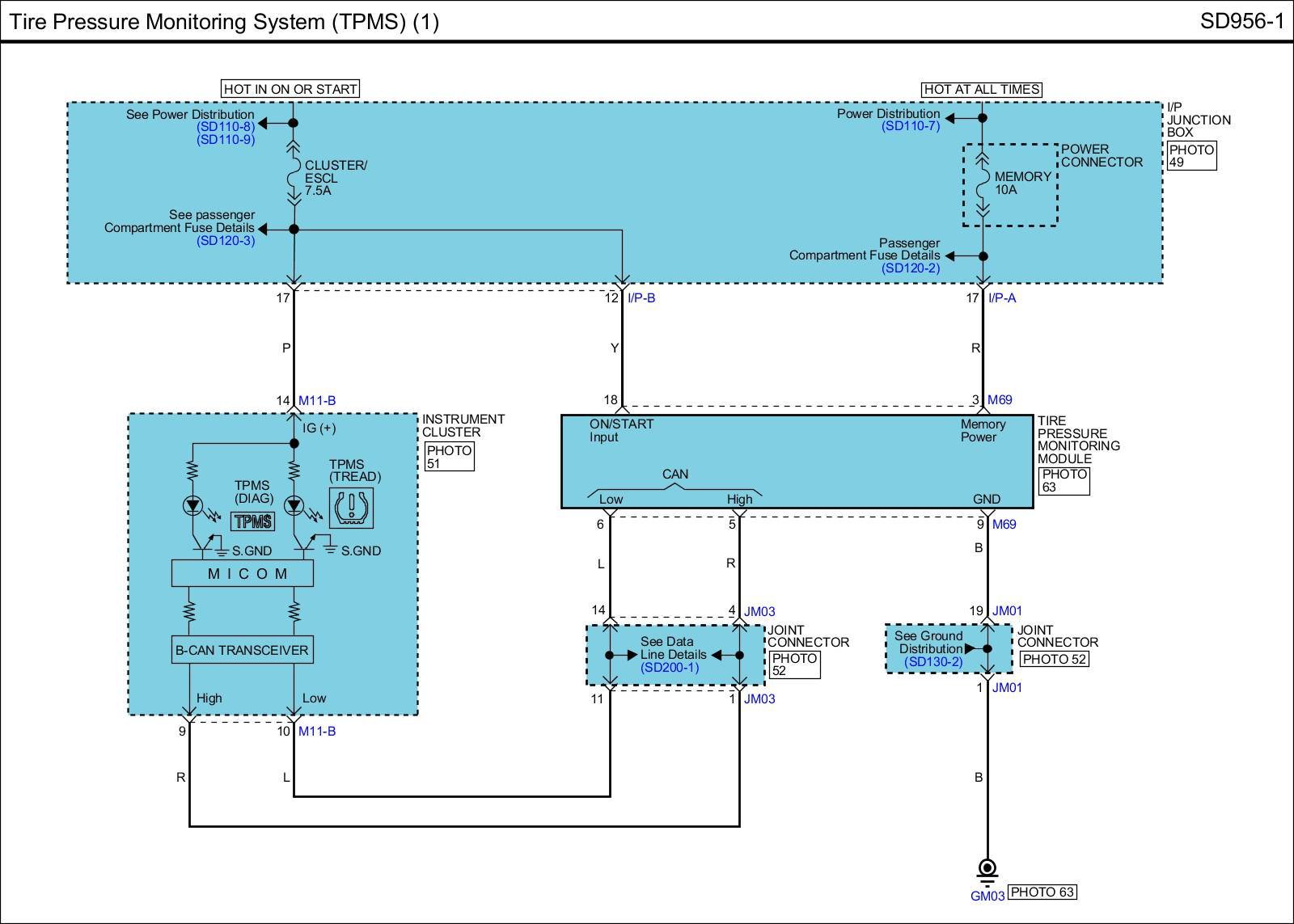1294x924 pixels.
Task: Click the LED symbol beside TPMS DIAG
Action: 192,507
